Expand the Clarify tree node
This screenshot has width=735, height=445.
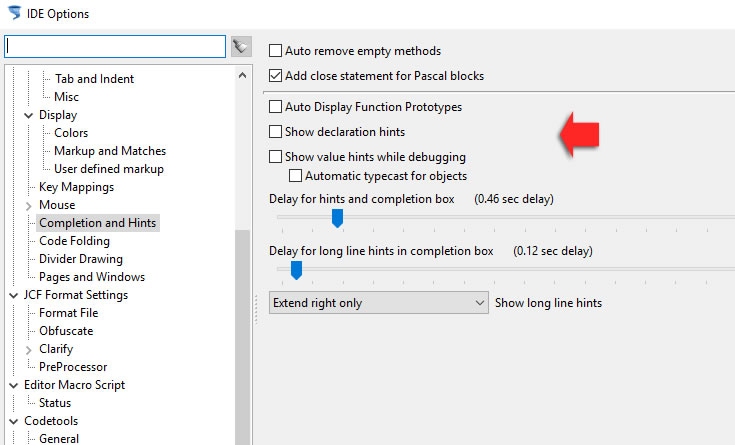pyautogui.click(x=29, y=350)
